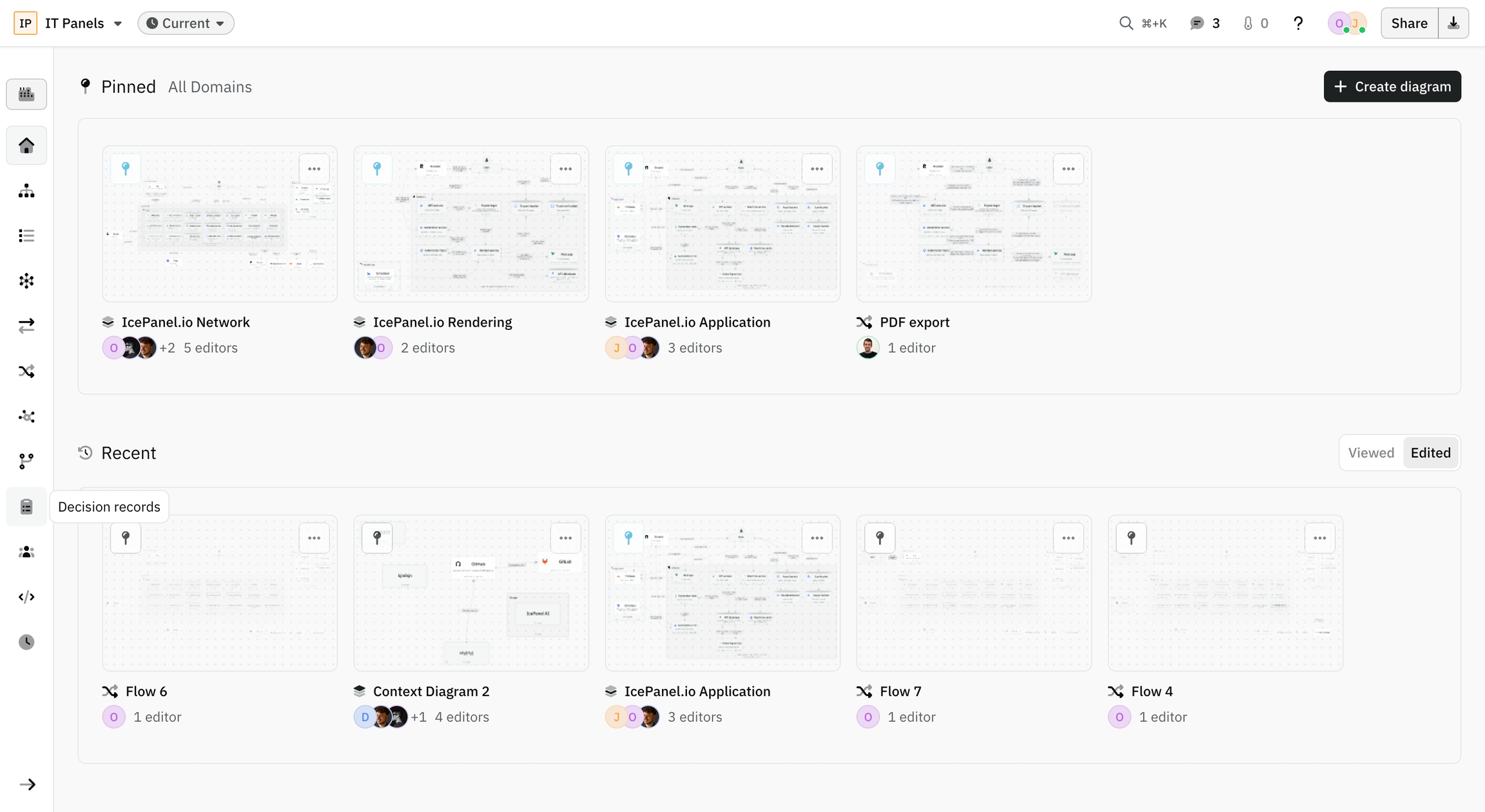Viewport: 1485px width, 812px height.
Task: Click the Share button
Action: pos(1409,23)
